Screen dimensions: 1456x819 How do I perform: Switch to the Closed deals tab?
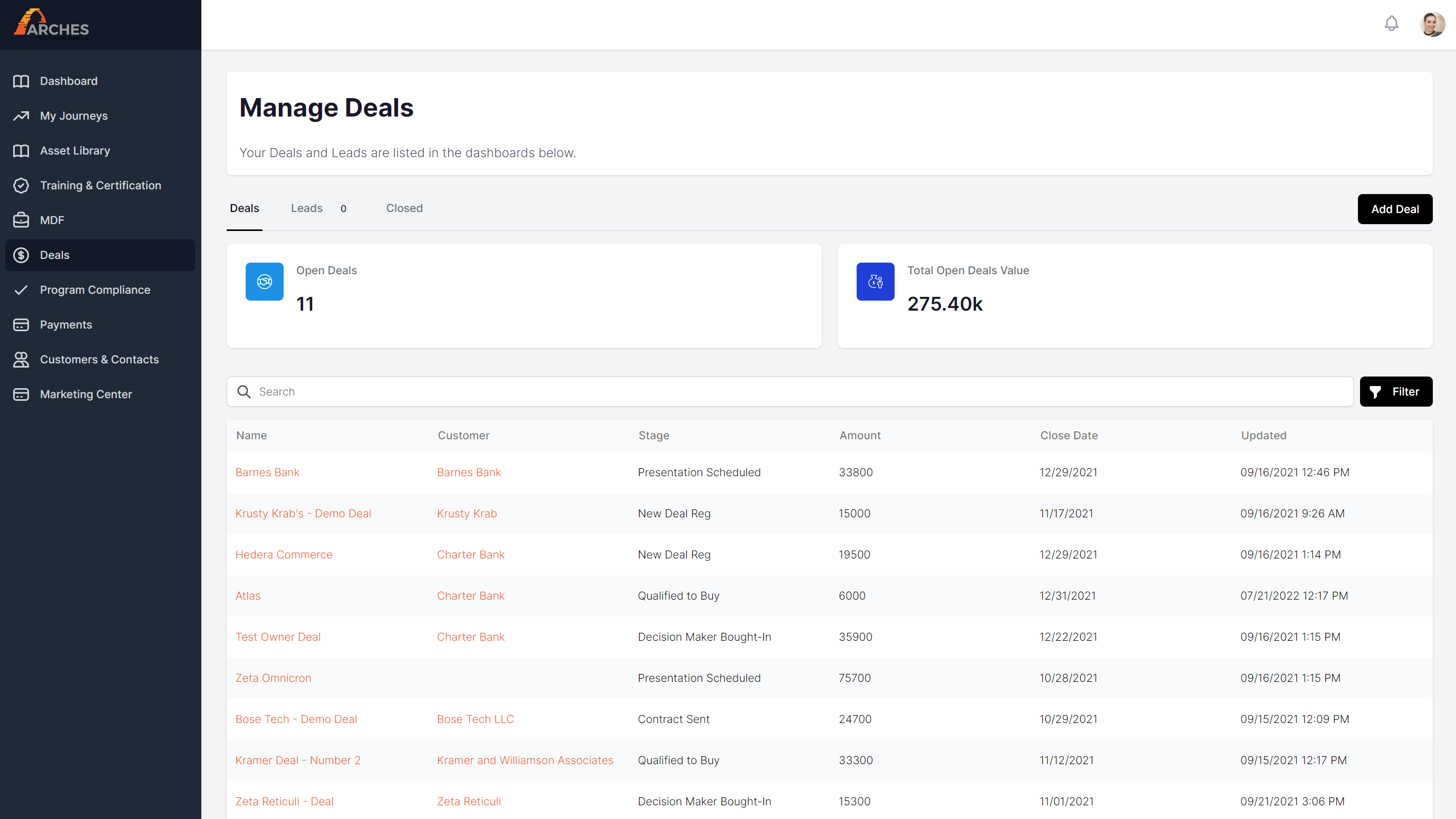(404, 208)
